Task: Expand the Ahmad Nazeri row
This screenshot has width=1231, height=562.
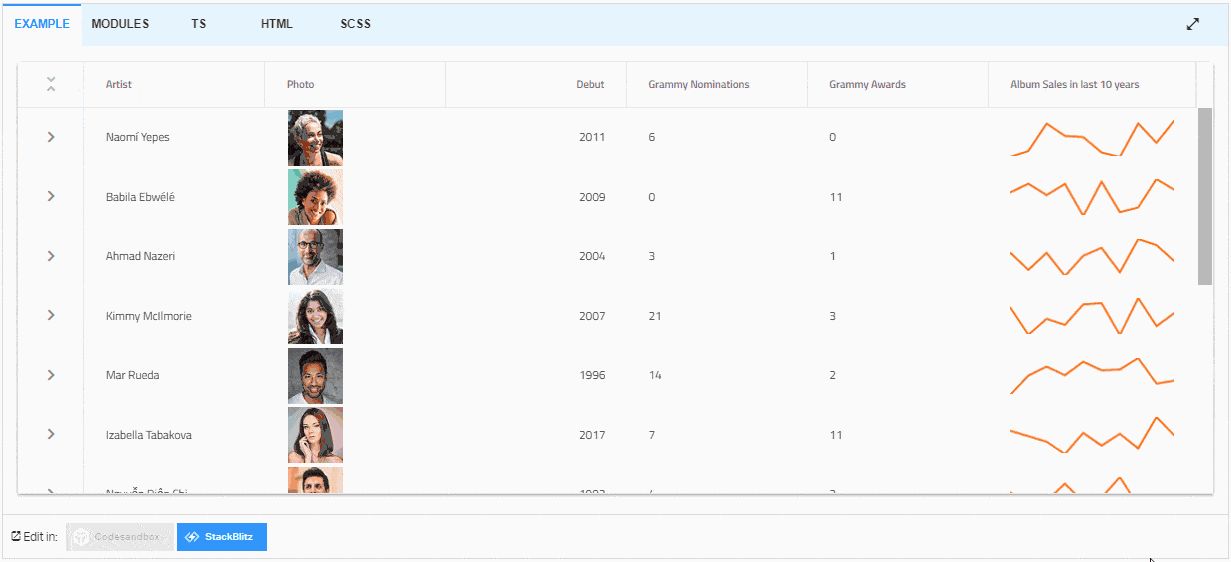Action: (51, 256)
